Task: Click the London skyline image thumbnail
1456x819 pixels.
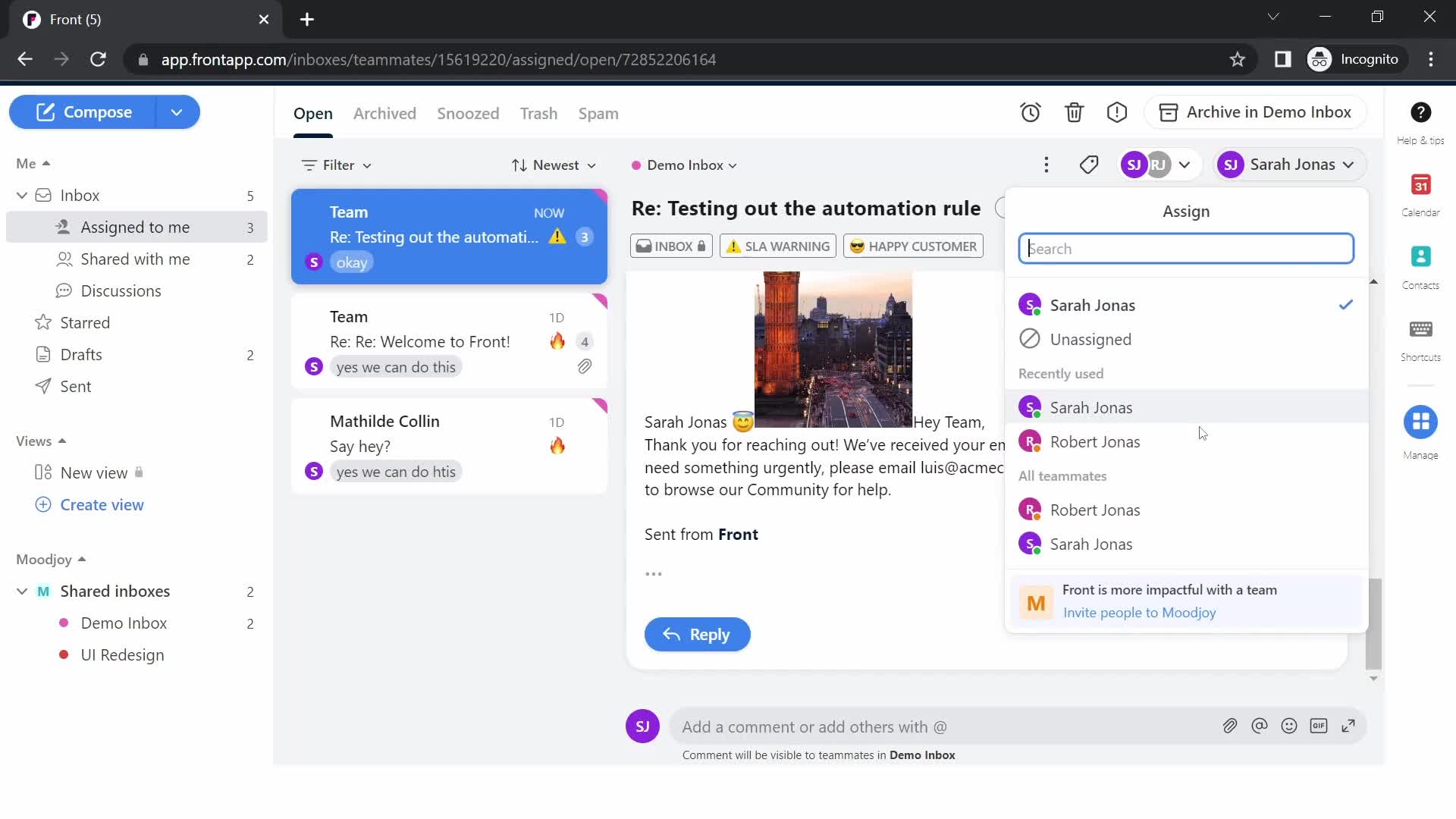Action: click(x=833, y=350)
